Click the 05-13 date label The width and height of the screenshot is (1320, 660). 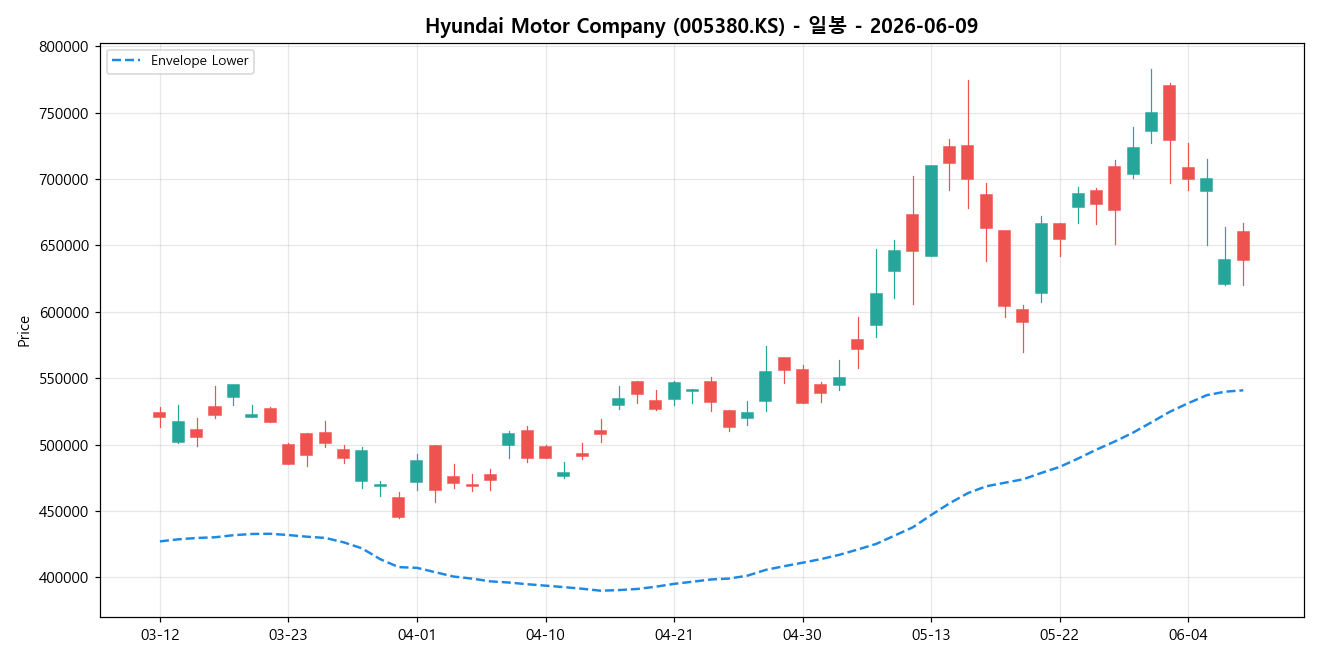pyautogui.click(x=930, y=634)
